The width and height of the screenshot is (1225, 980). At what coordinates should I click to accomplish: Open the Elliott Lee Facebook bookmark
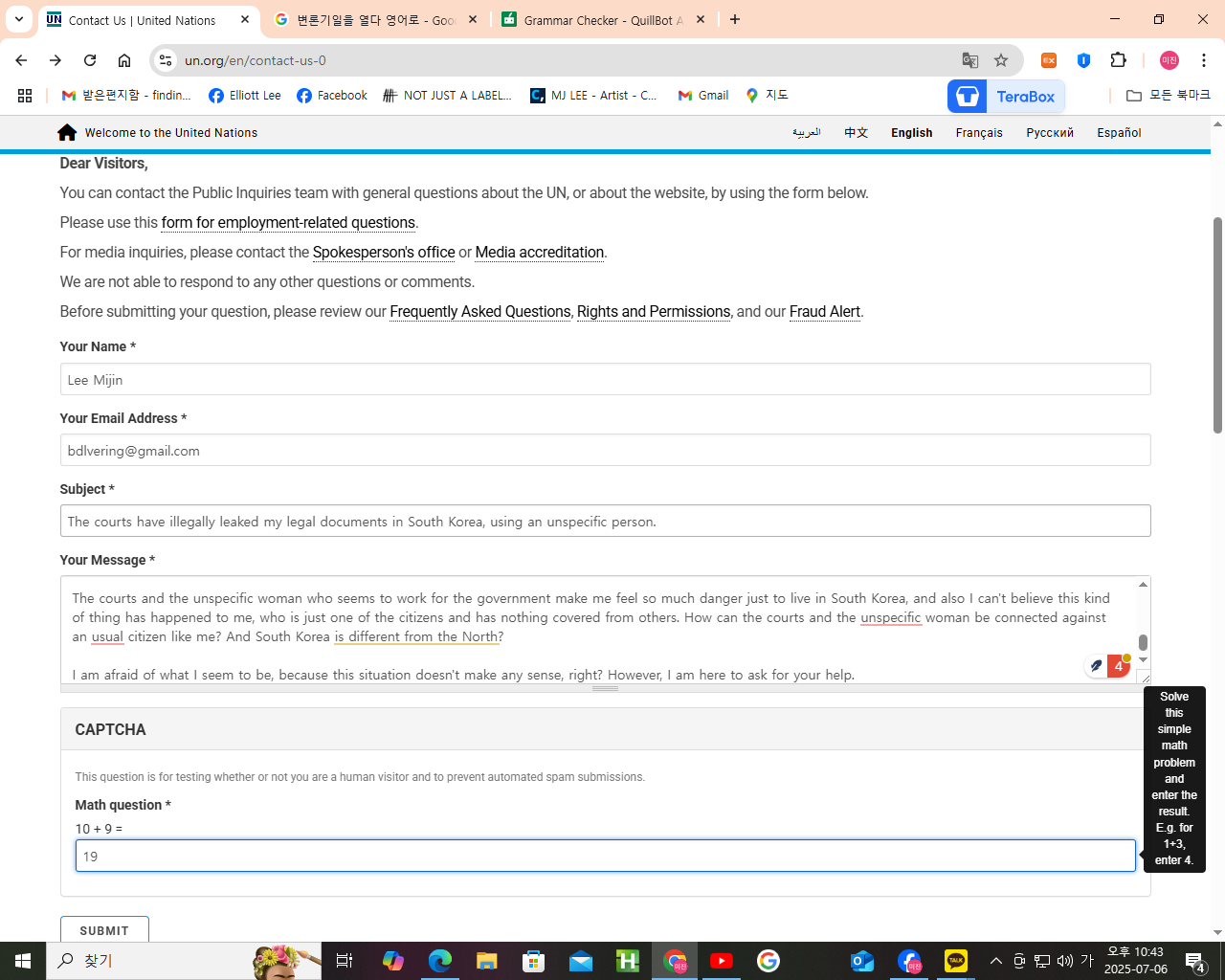245,96
